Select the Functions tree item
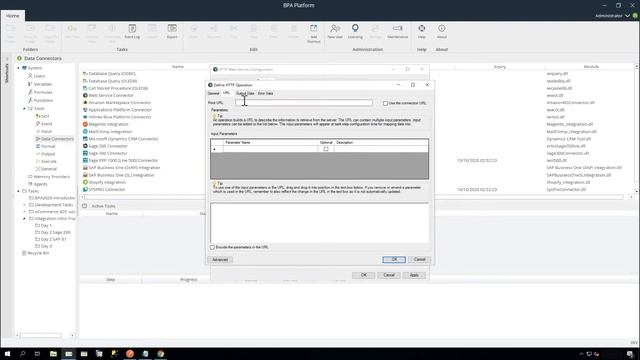The image size is (640, 360). (43, 100)
